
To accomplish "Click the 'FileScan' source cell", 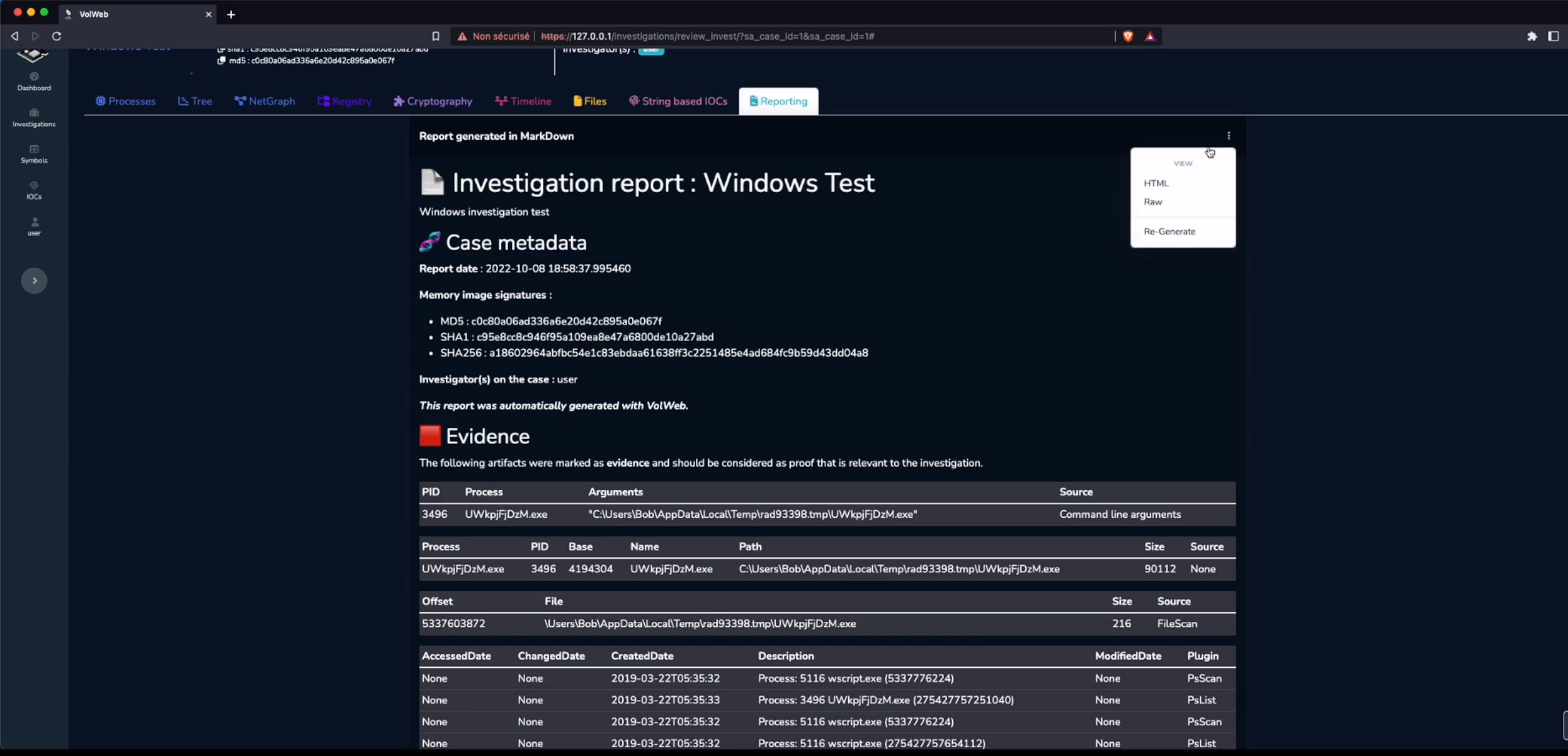I will tap(1177, 624).
